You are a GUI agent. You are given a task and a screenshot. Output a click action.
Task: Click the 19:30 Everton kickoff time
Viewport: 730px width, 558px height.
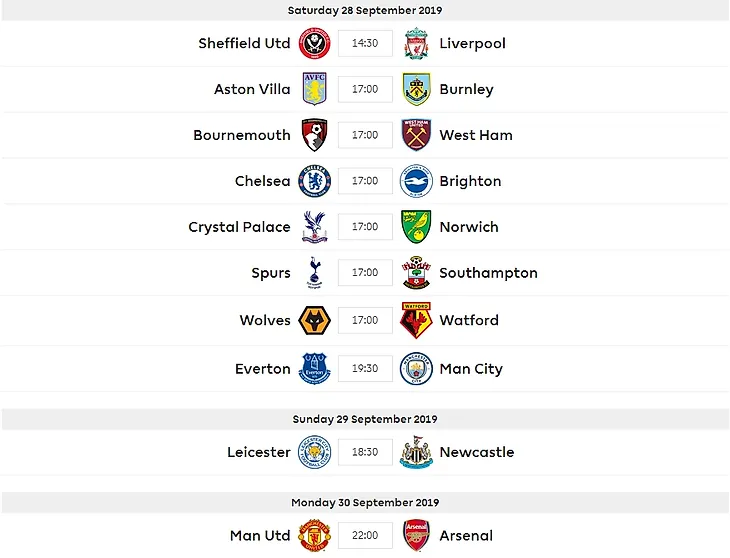[x=365, y=368]
